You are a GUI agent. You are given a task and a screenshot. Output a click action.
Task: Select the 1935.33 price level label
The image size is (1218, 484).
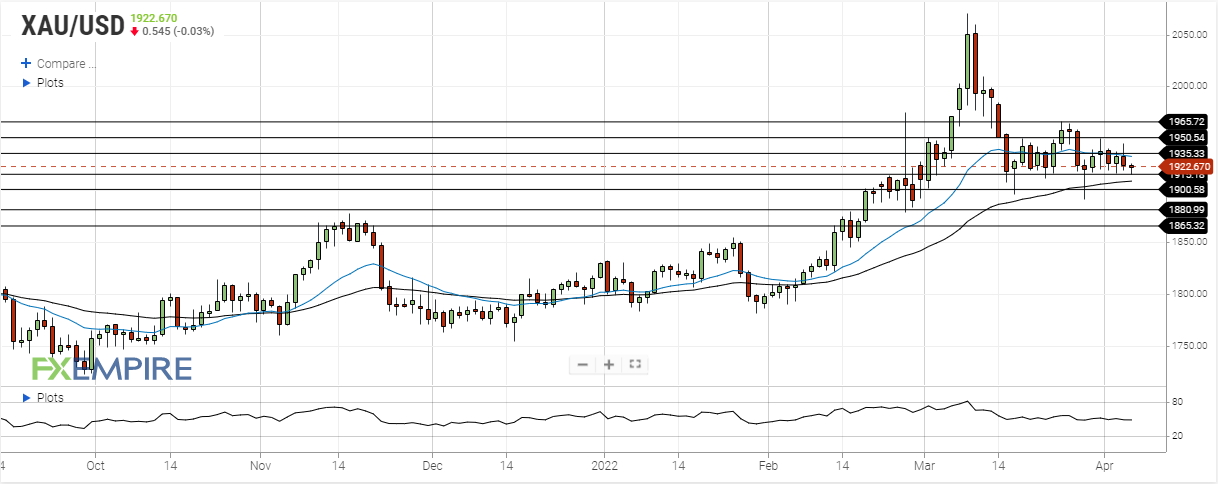click(x=1185, y=153)
